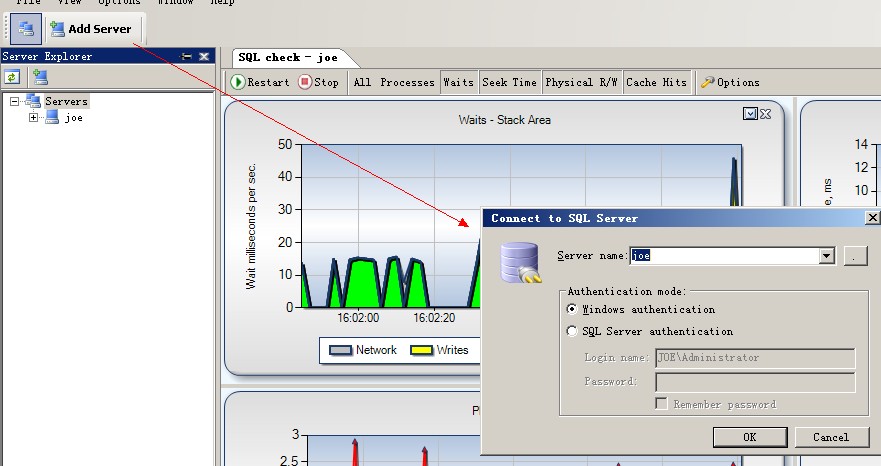The width and height of the screenshot is (881, 466).
Task: Click the Add Server toolbar button
Action: point(90,29)
